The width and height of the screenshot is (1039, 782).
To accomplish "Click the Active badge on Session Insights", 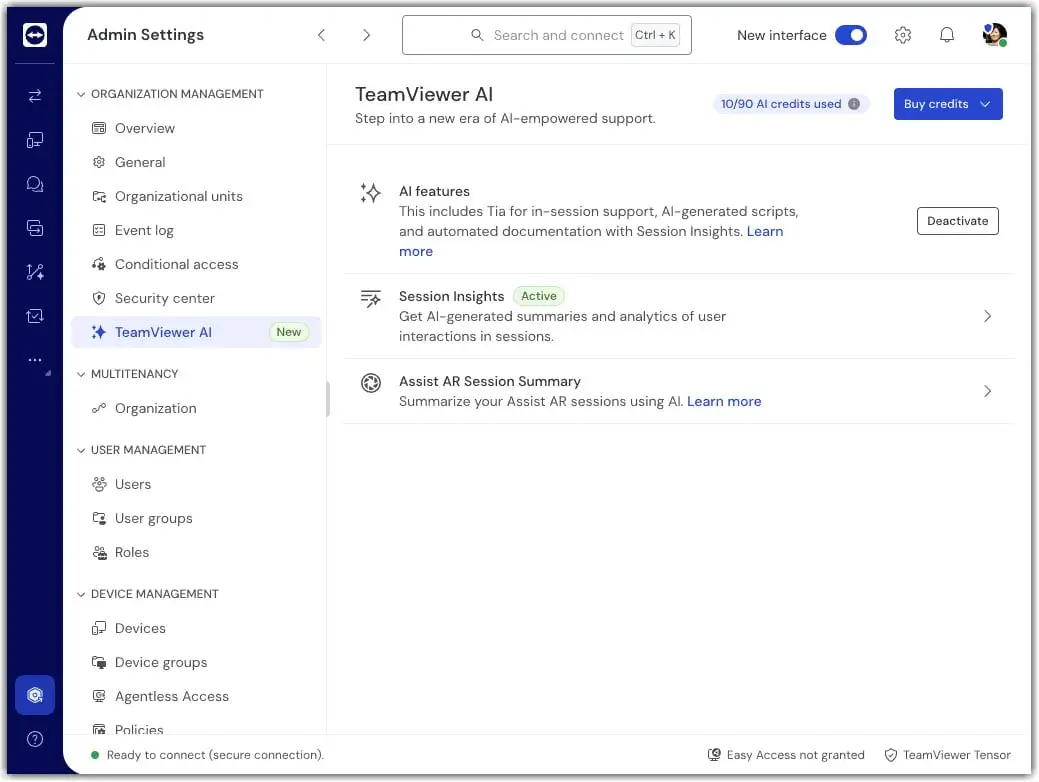I will (539, 296).
